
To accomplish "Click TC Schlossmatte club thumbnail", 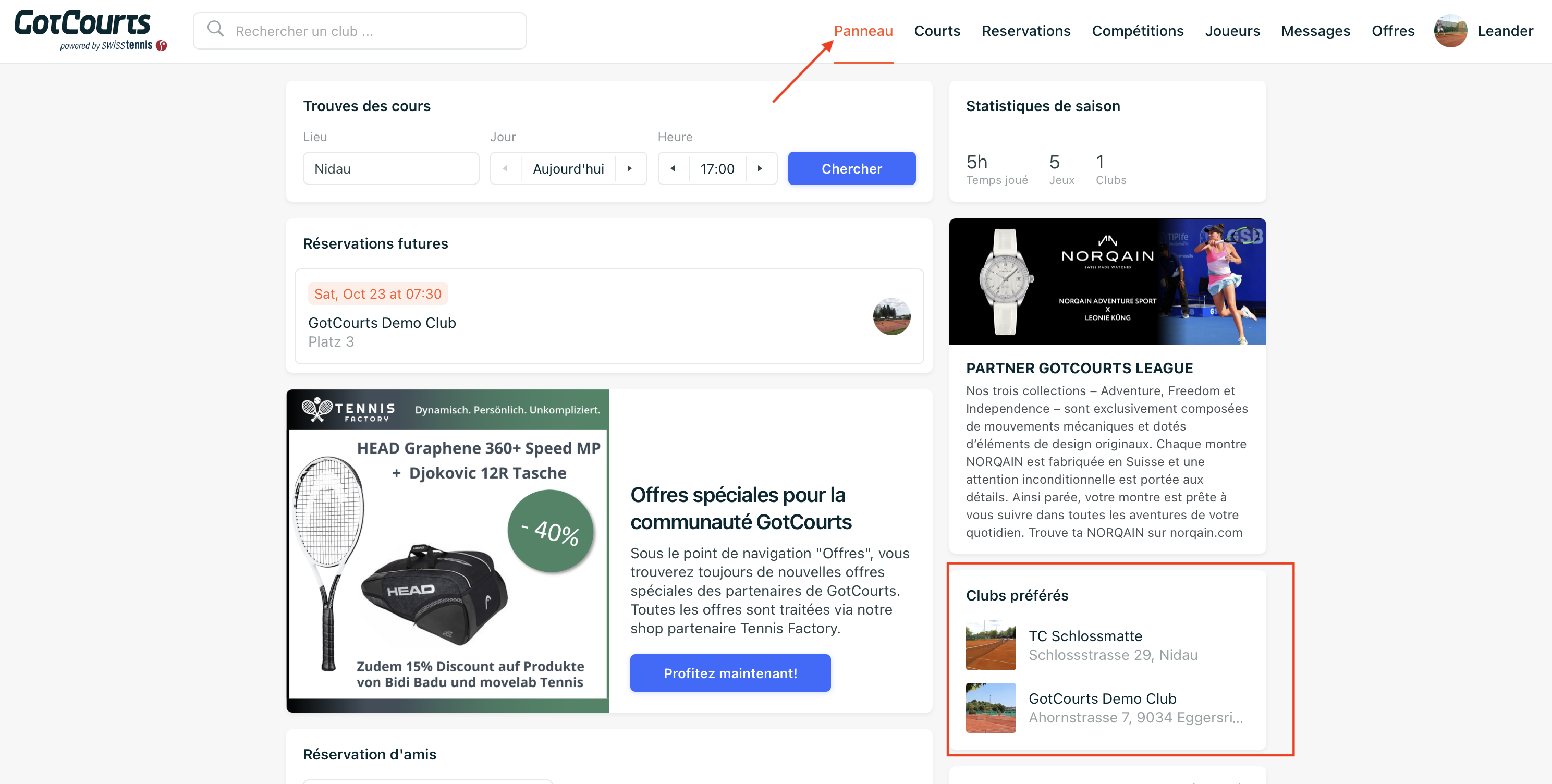I will click(x=991, y=645).
